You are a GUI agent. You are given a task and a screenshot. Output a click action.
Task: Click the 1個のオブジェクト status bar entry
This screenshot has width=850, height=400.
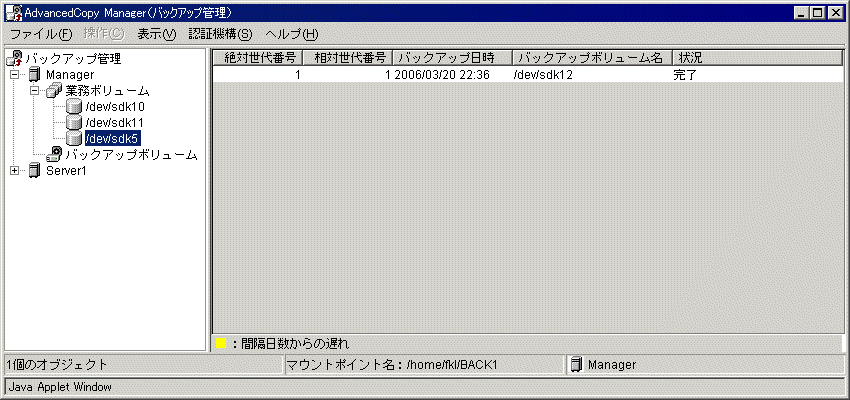(57, 365)
